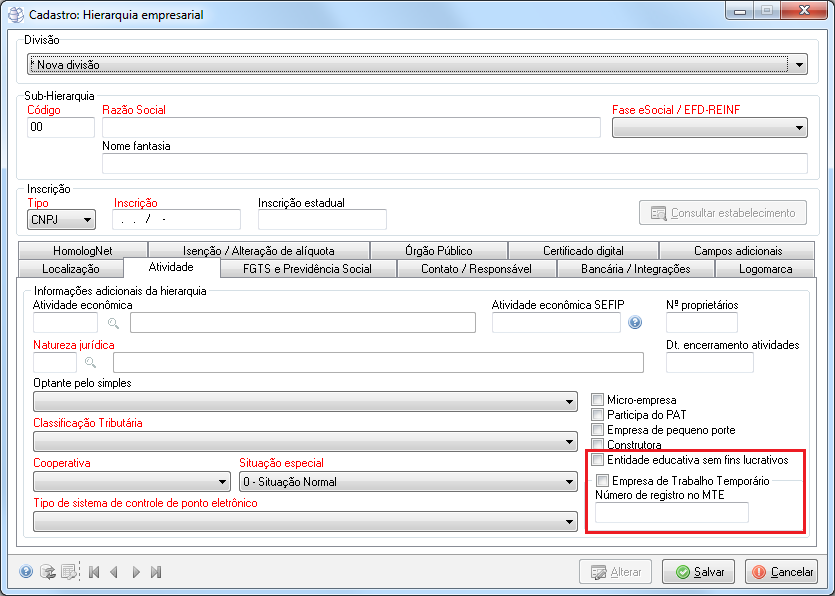Viewport: 835px width, 596px height.
Task: Jump to the last record
Action: [x=156, y=572]
